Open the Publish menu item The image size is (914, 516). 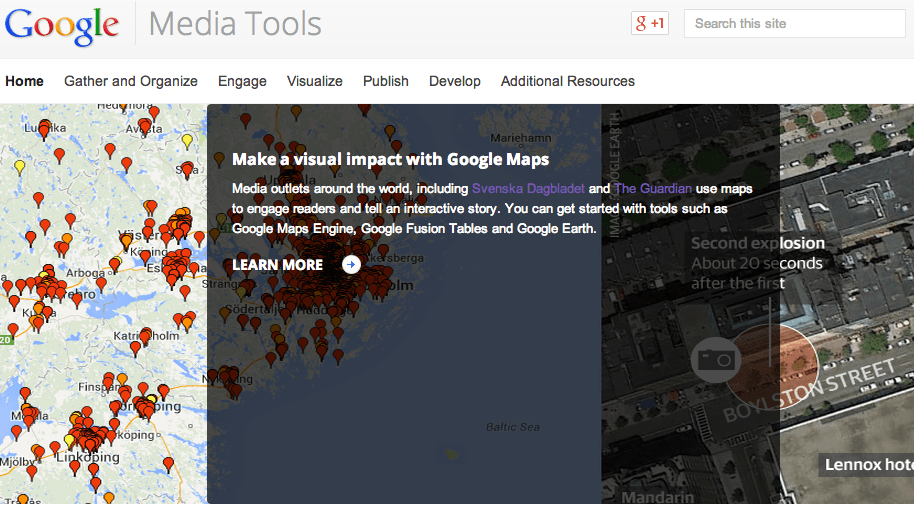(x=386, y=81)
